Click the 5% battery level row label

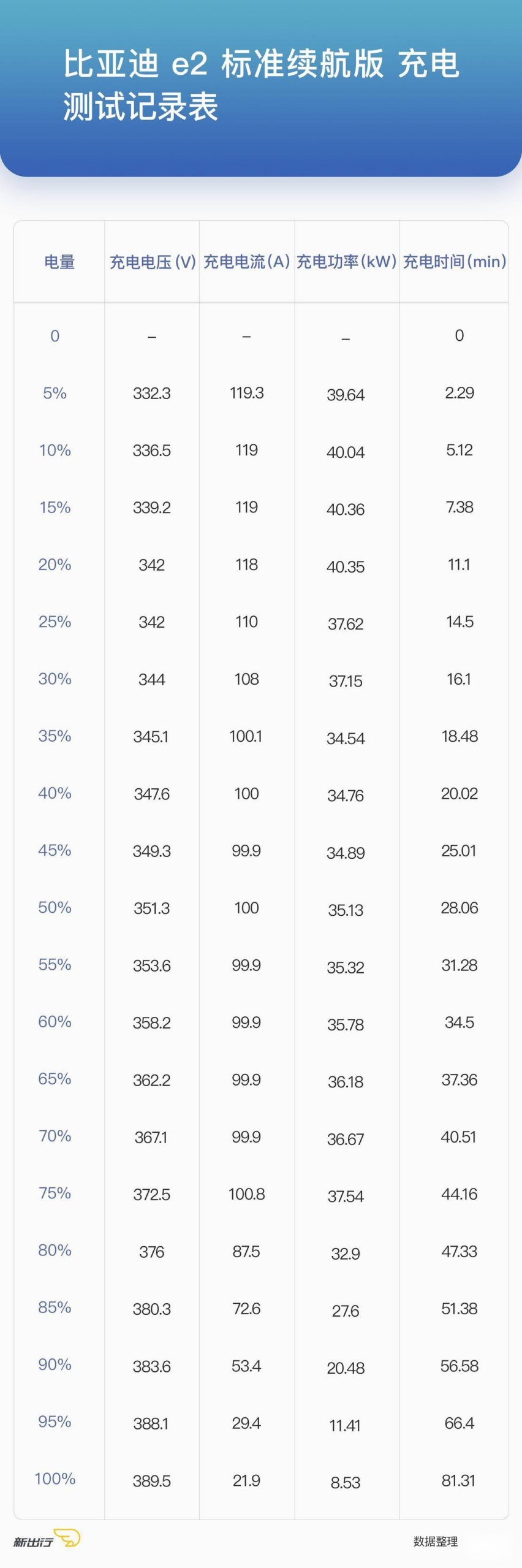pyautogui.click(x=55, y=393)
